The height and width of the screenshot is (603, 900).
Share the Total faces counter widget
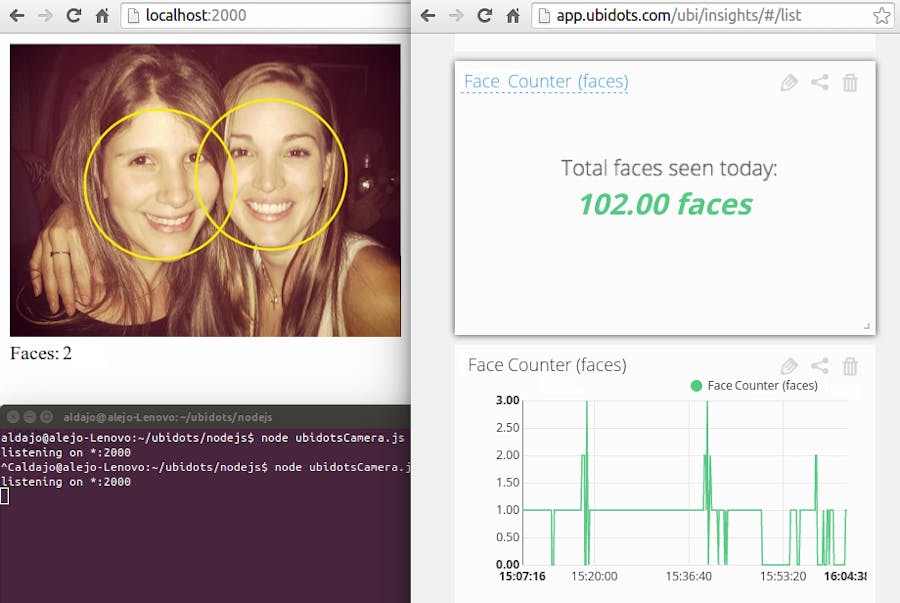click(x=820, y=83)
